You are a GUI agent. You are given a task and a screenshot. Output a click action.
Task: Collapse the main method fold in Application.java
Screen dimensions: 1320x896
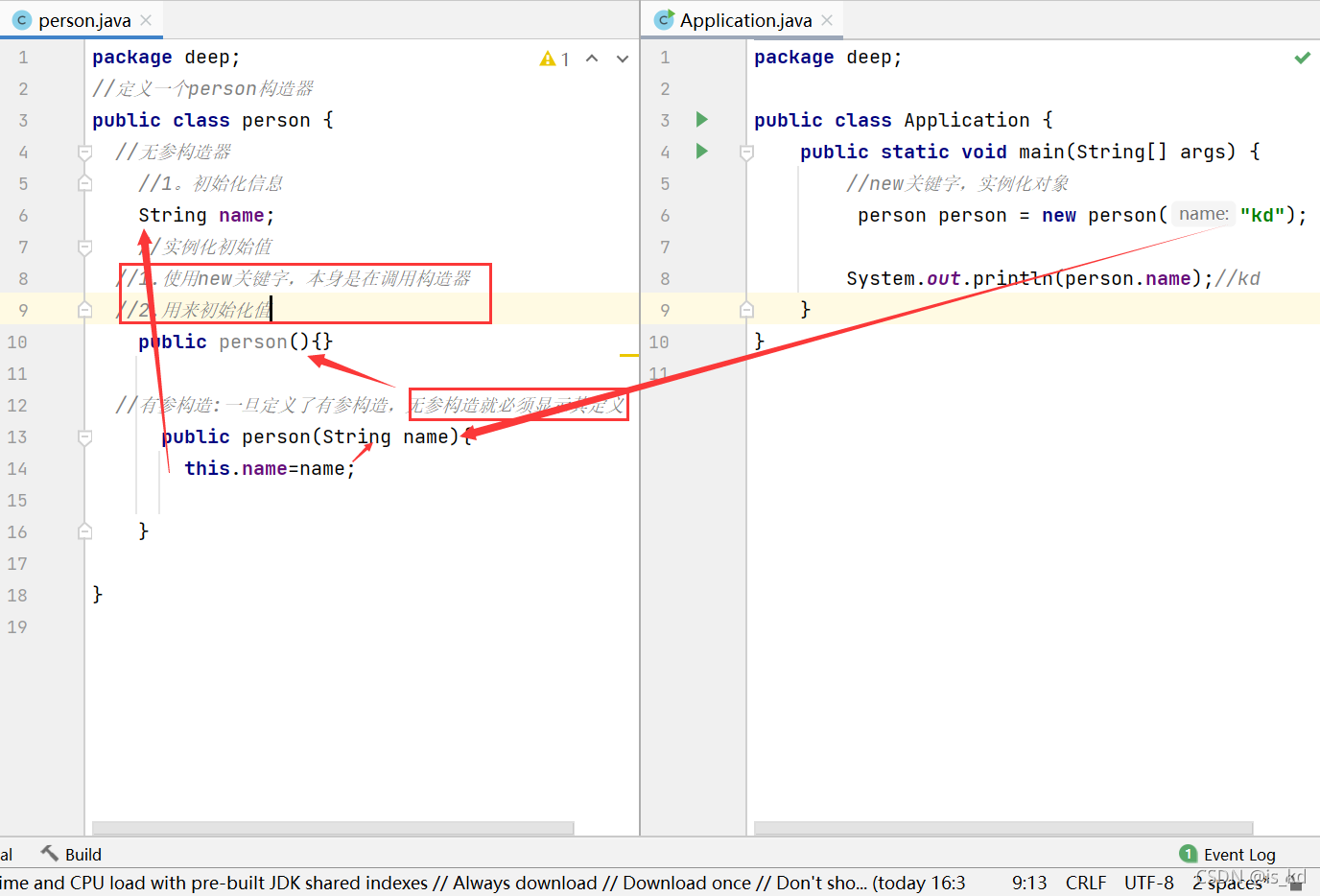(746, 152)
